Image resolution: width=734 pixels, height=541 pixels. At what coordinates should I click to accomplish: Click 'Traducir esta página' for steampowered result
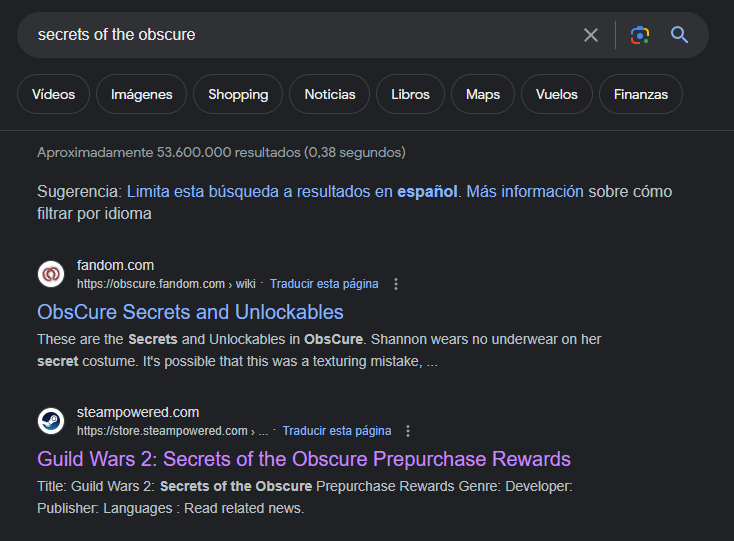click(x=337, y=431)
